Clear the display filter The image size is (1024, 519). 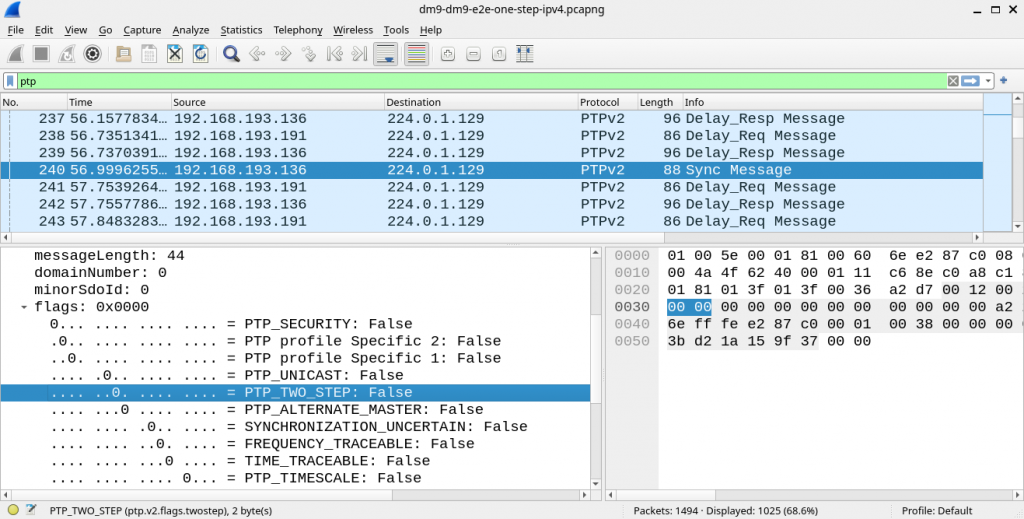click(953, 81)
